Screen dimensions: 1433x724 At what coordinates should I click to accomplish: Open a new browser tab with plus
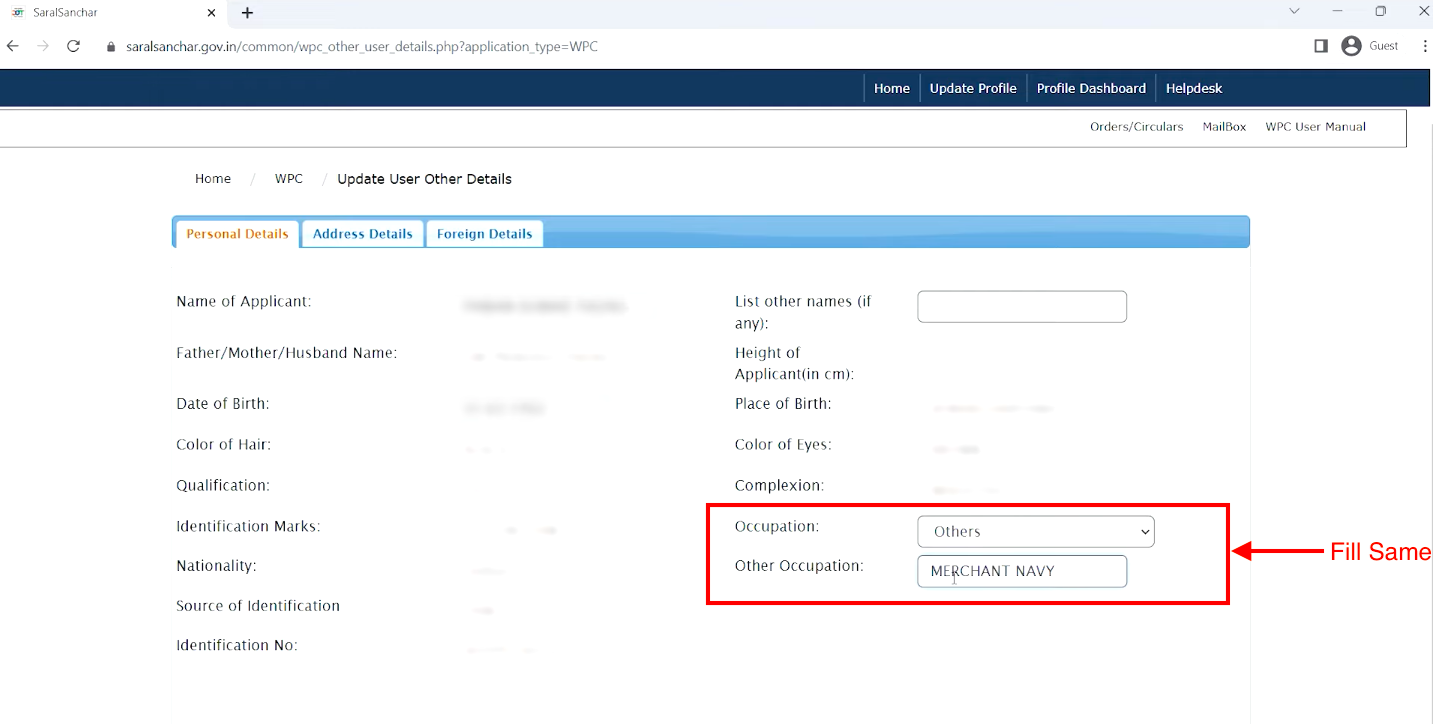(247, 13)
